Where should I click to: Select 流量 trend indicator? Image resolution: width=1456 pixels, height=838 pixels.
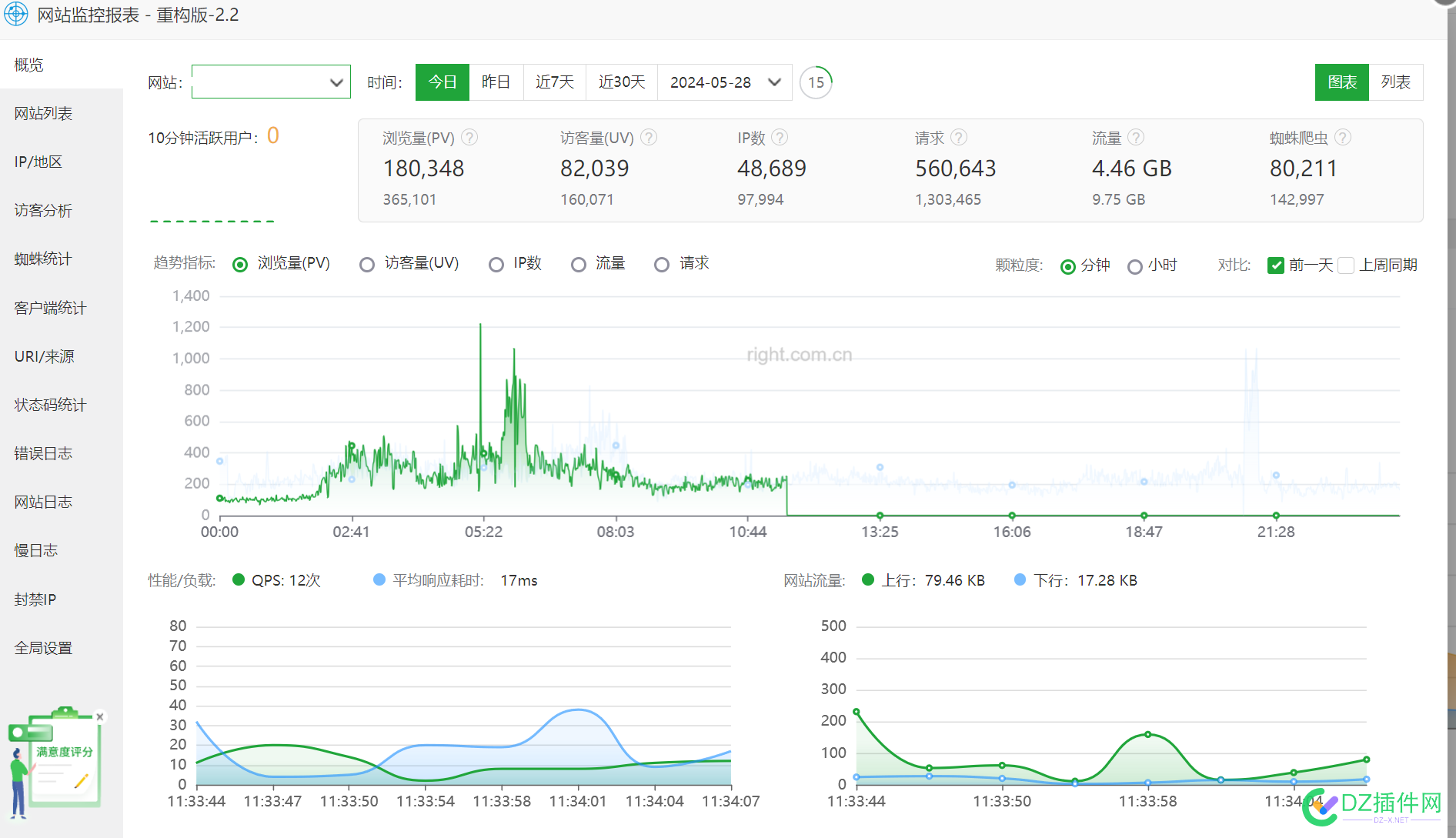pos(579,264)
